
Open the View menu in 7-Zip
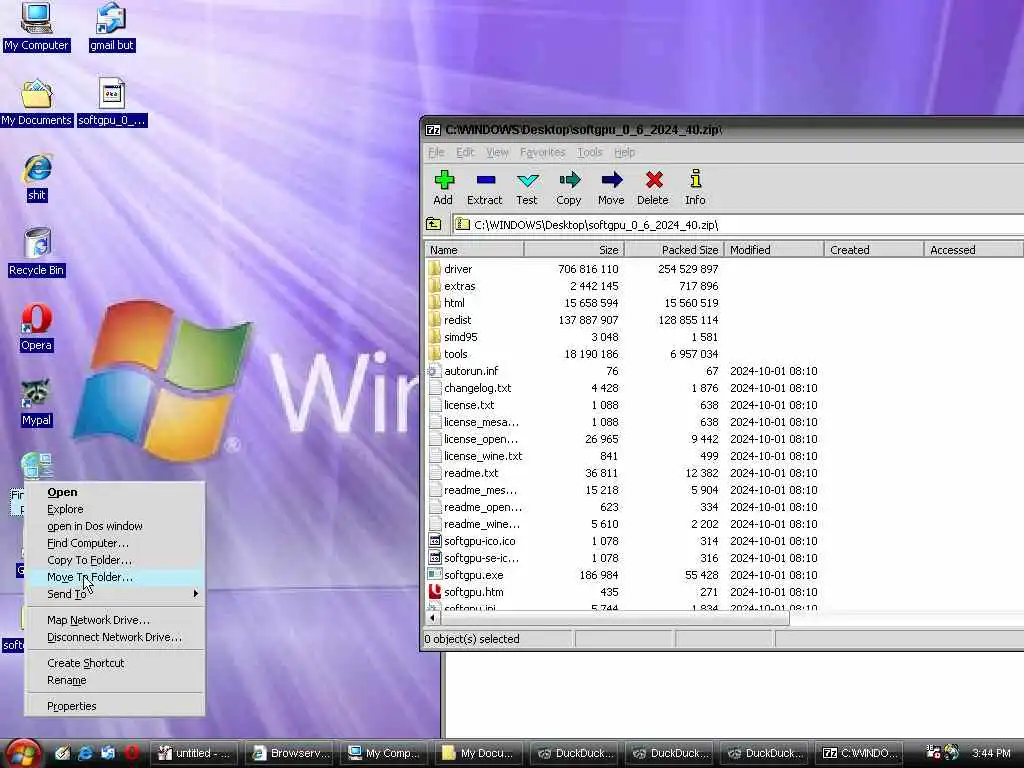[x=497, y=152]
